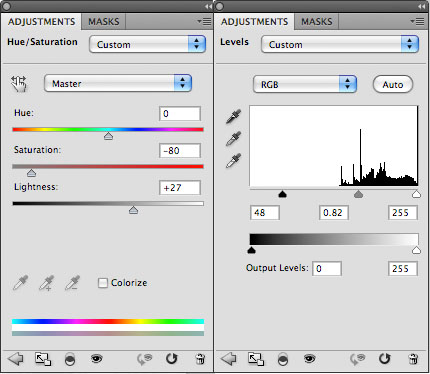Enable the Colorize checkbox

pos(103,283)
